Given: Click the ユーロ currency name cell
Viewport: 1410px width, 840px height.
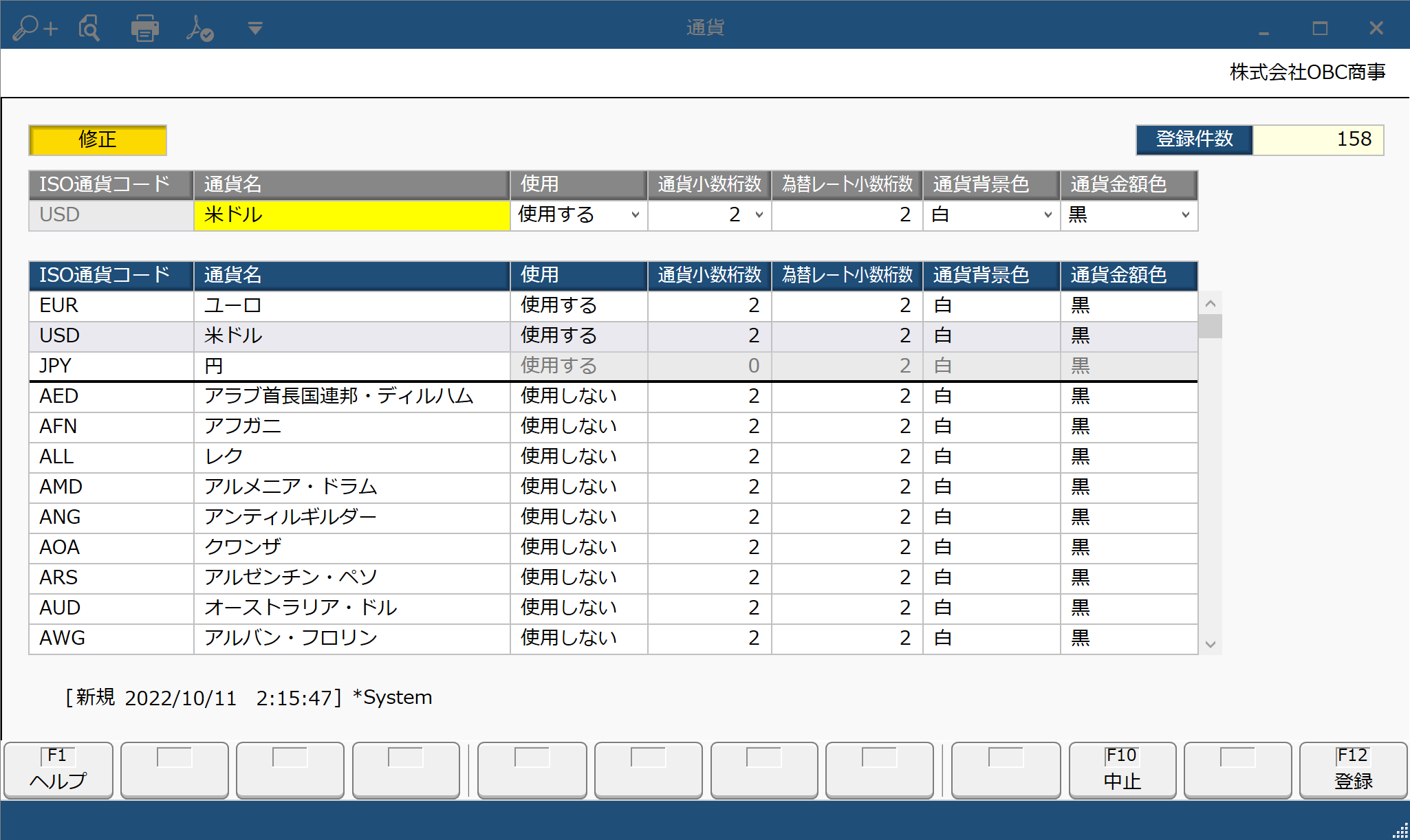Looking at the screenshot, I should coord(352,306).
